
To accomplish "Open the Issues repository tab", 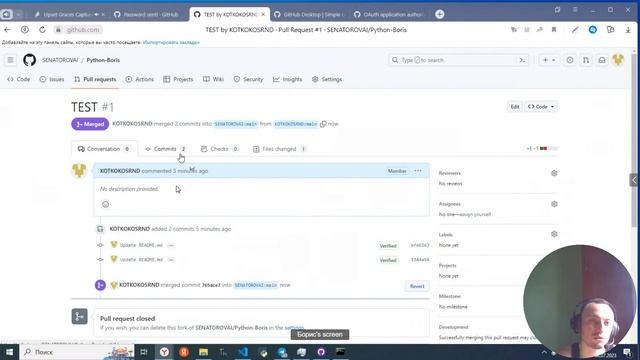I will coord(52,79).
